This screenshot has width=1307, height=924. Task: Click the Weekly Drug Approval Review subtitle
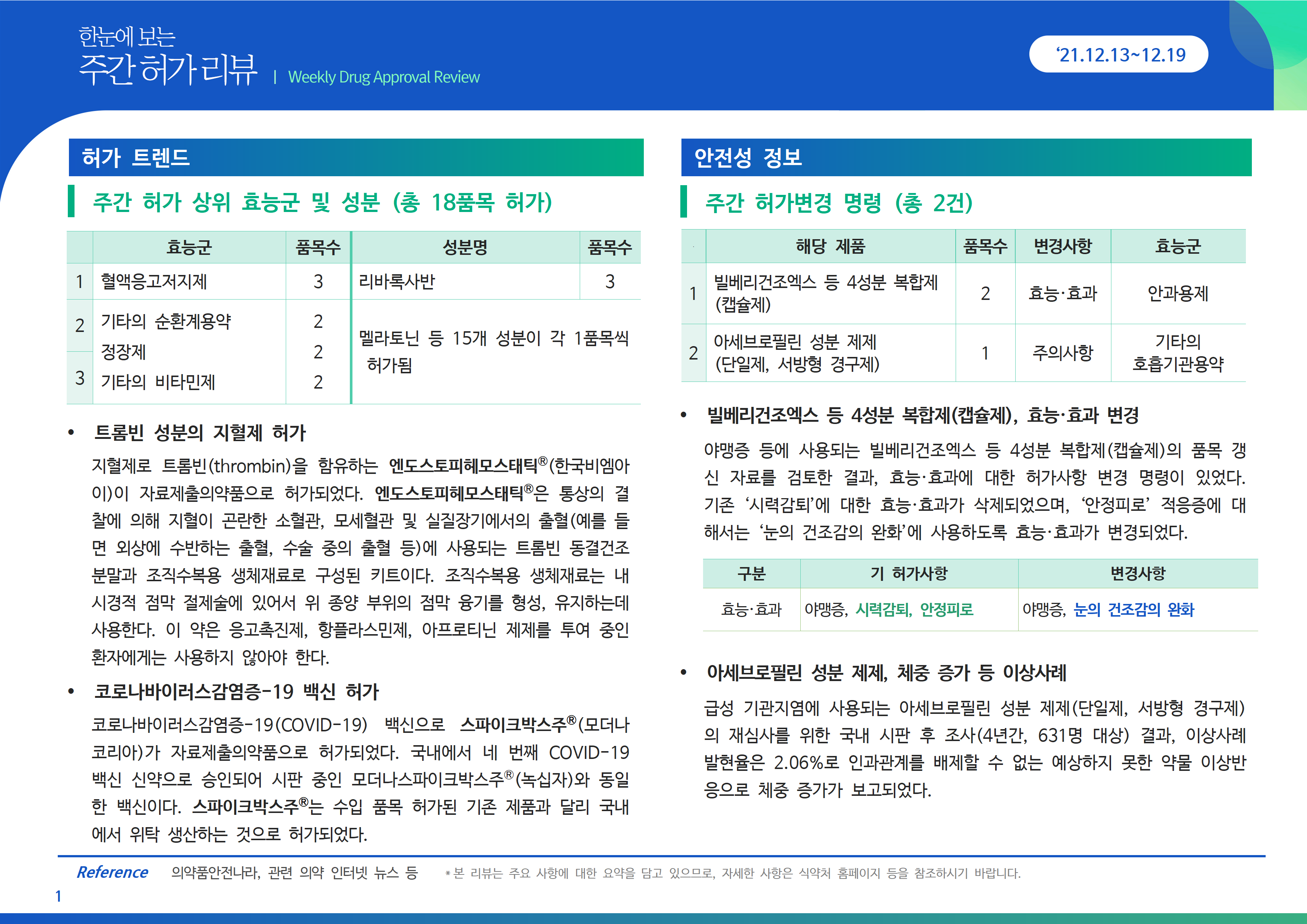(384, 77)
